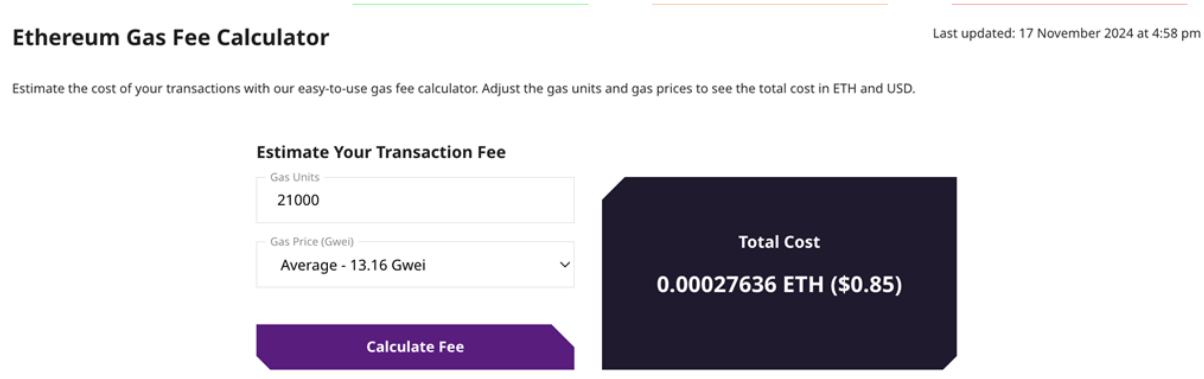1204x379 pixels.
Task: Select the 21000 value in Gas Units
Action: (298, 200)
